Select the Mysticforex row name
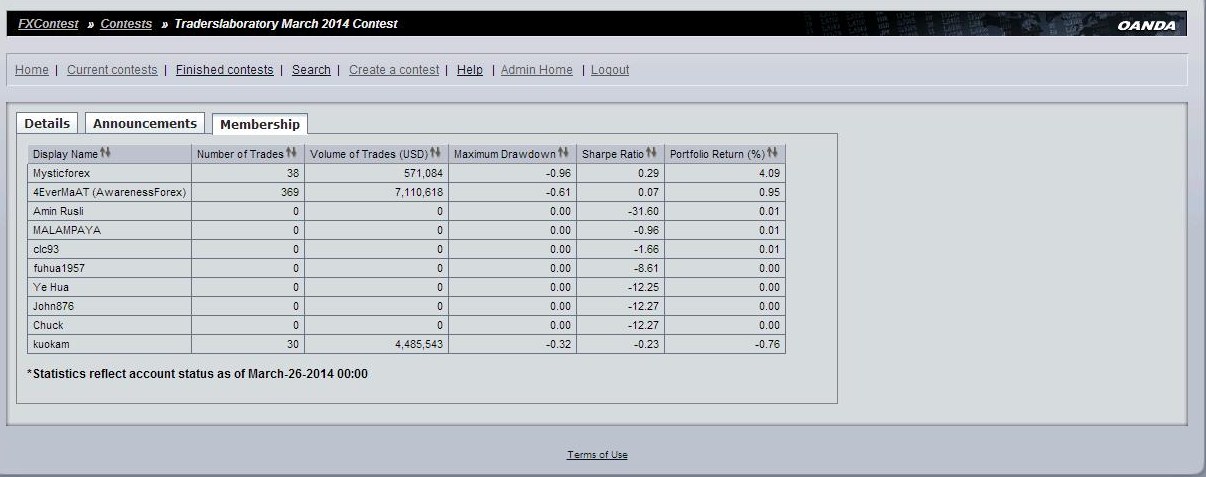The image size is (1206, 477). pyautogui.click(x=62, y=173)
